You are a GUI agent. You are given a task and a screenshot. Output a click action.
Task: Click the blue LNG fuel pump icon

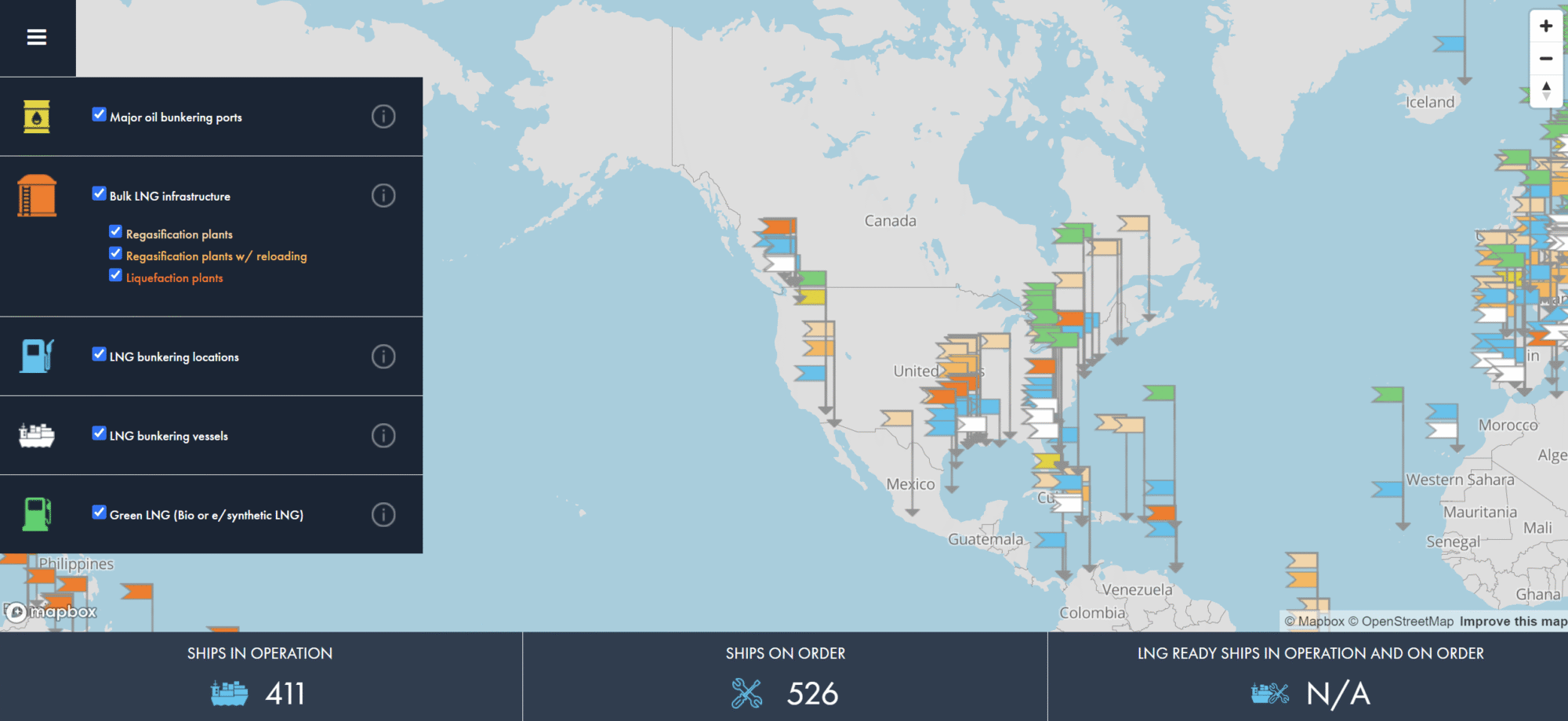click(37, 357)
